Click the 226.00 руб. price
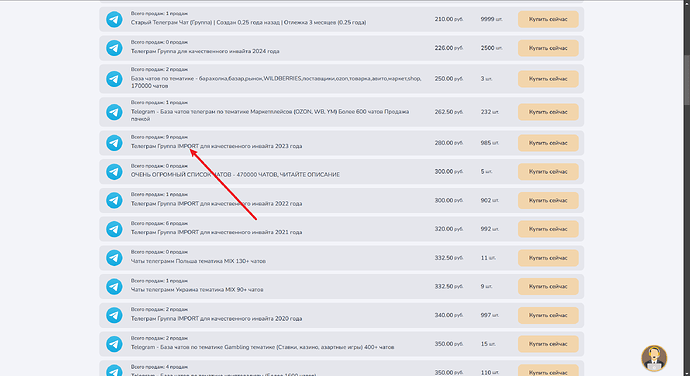Viewport: 690px width, 376px height. click(x=449, y=48)
